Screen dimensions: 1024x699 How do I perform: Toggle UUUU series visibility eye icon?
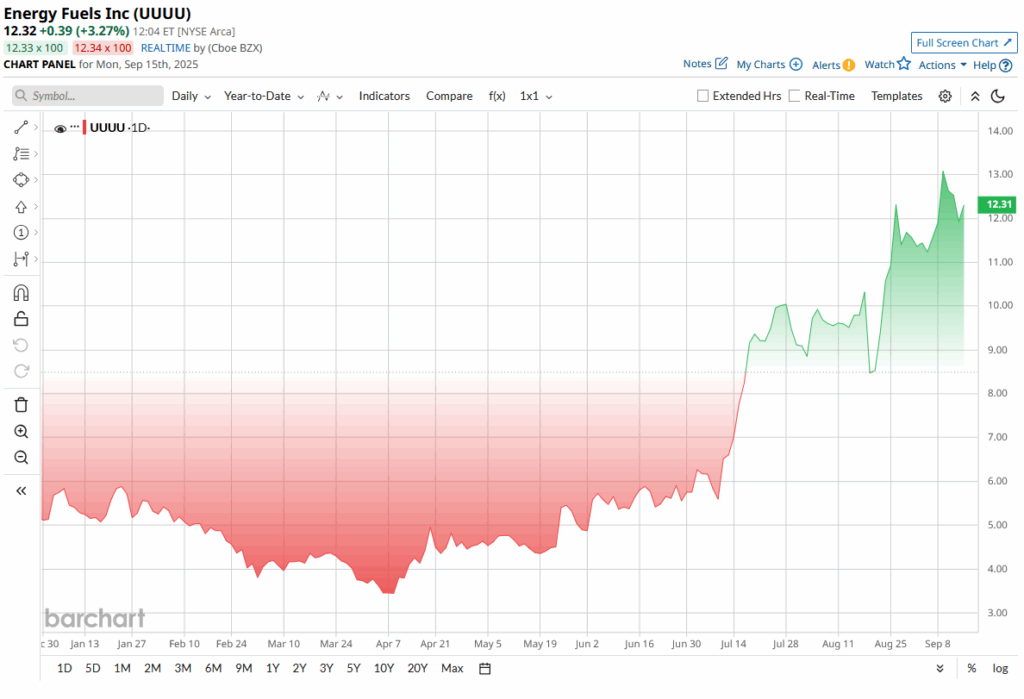pos(60,128)
